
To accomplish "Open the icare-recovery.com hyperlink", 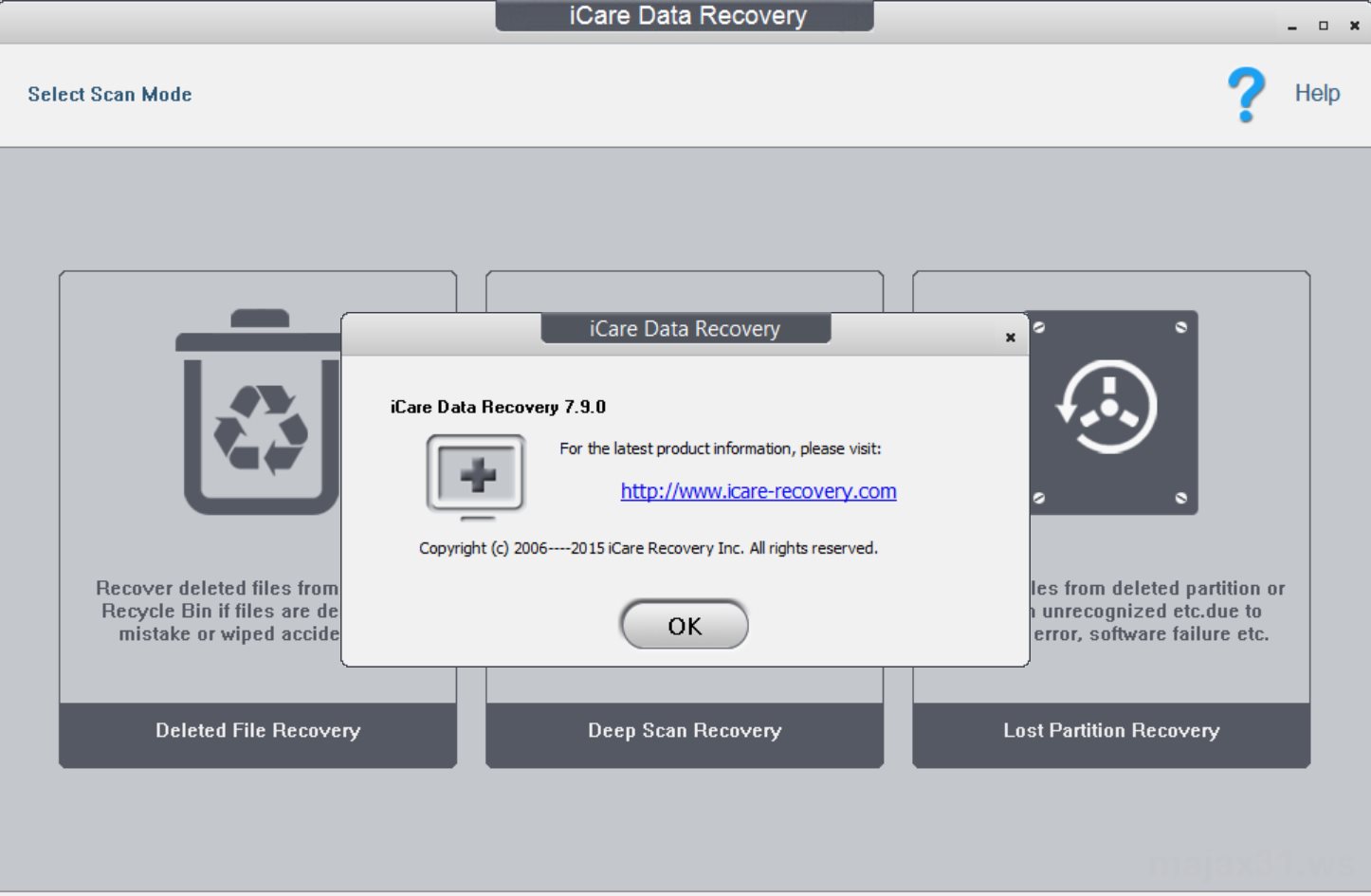I will 759,491.
